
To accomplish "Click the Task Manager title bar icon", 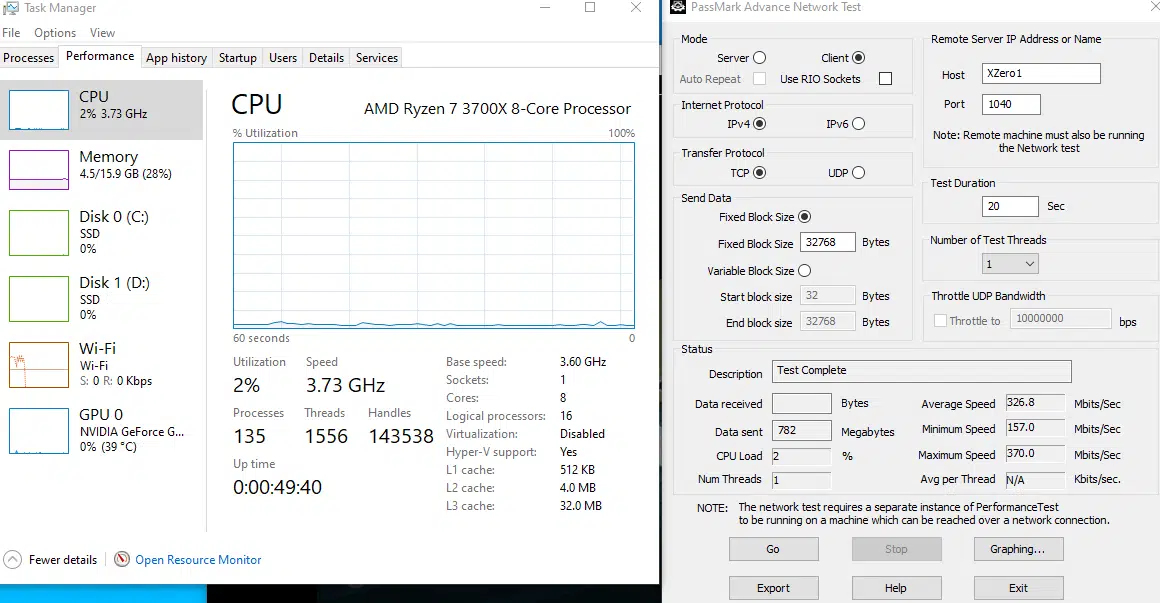I will 11,8.
